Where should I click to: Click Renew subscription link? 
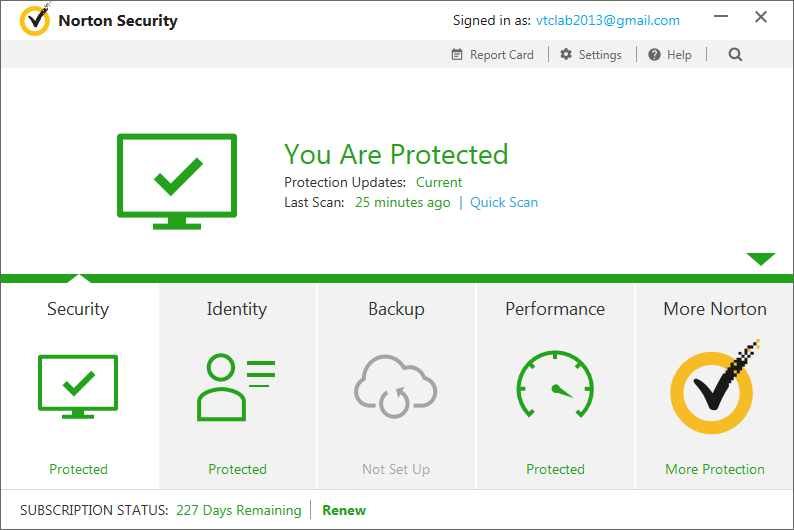click(344, 510)
